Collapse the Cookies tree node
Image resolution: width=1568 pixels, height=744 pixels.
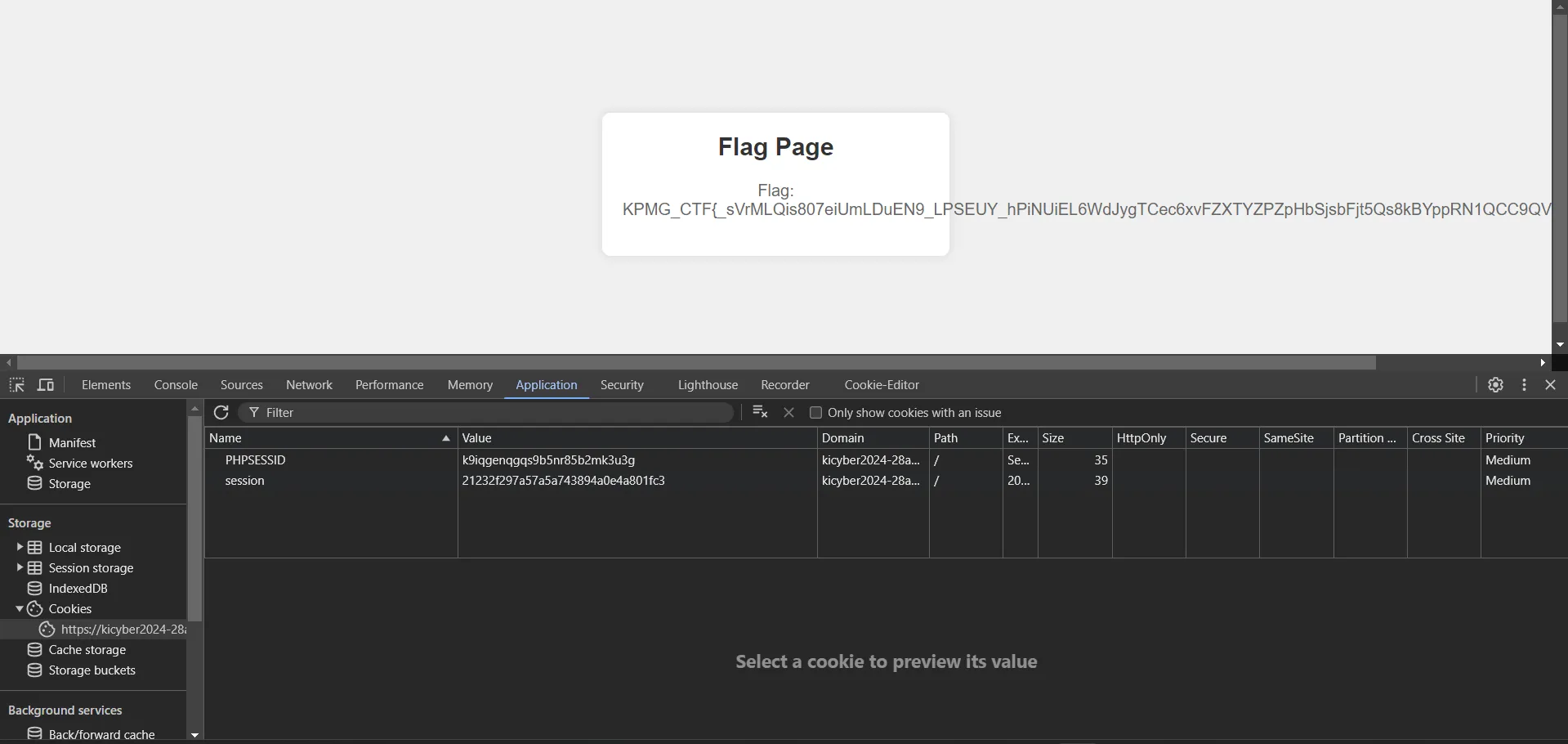pyautogui.click(x=20, y=609)
